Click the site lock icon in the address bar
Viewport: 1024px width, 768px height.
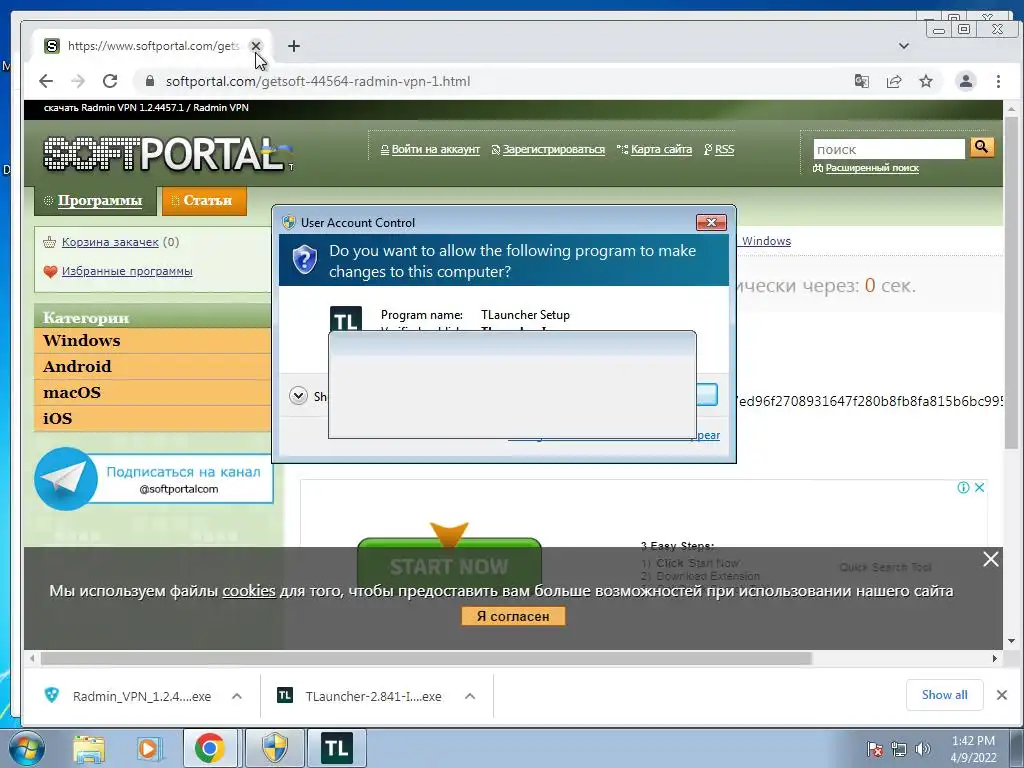point(150,81)
